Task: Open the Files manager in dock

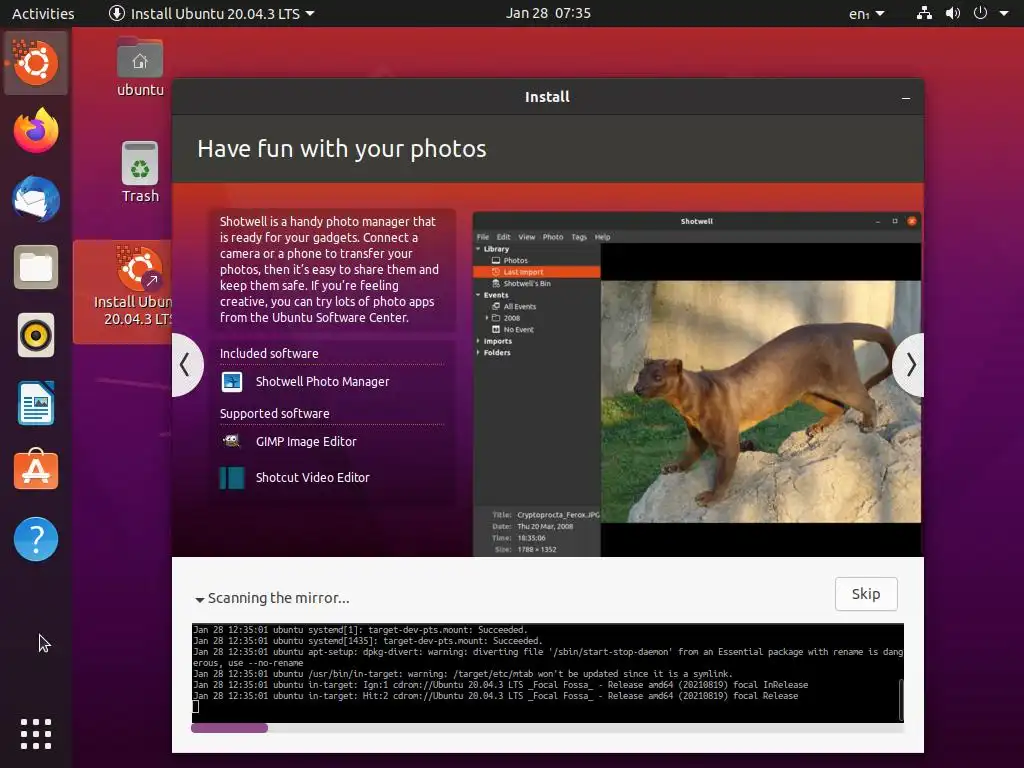Action: [x=36, y=267]
